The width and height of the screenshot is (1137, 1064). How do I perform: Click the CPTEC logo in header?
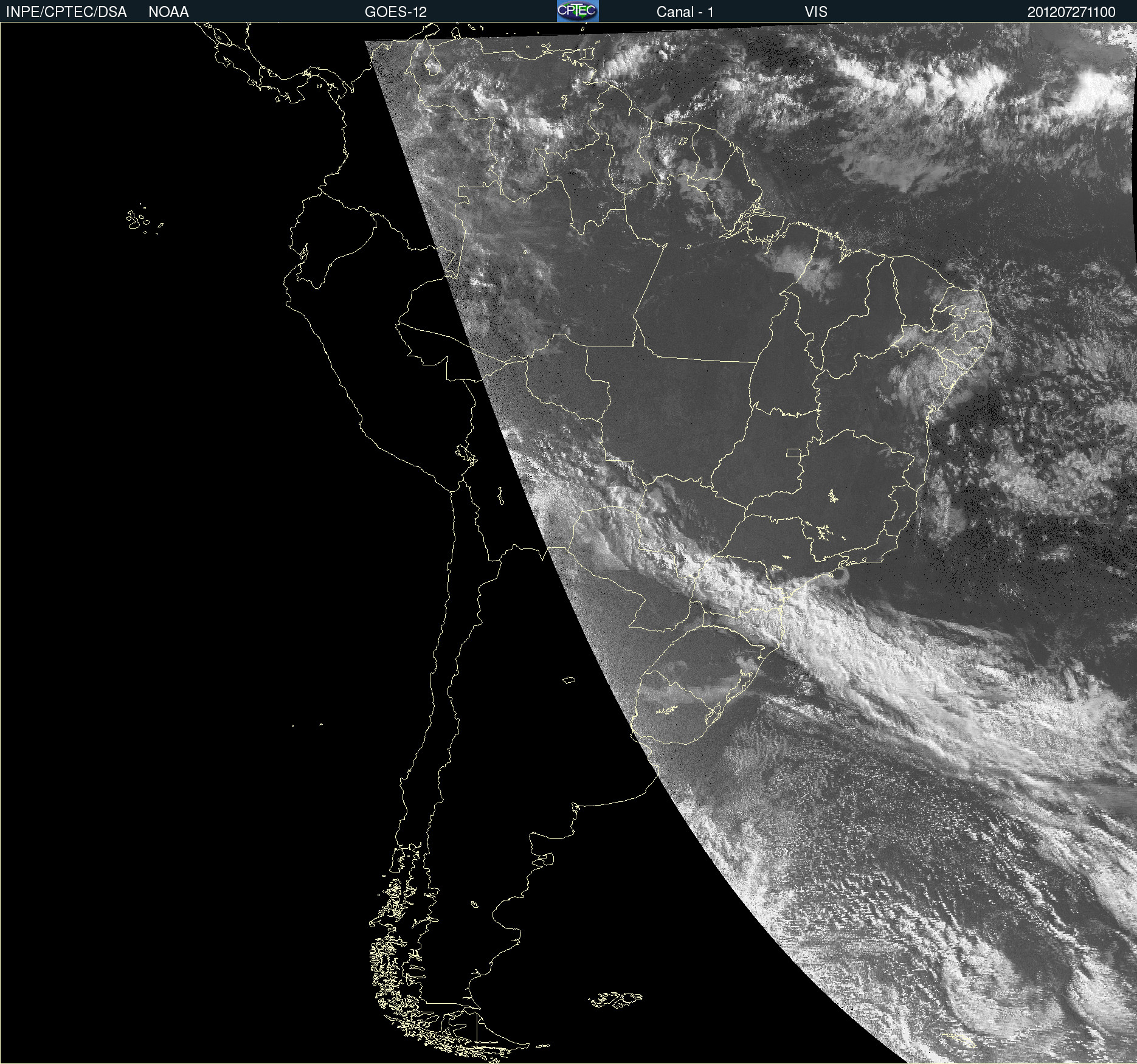coord(578,11)
